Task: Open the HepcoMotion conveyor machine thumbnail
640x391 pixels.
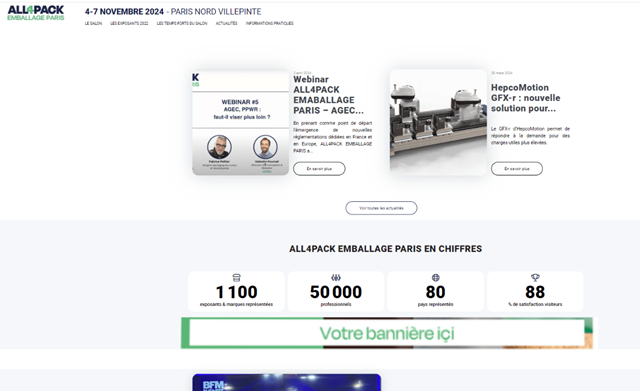Action: pos(438,122)
